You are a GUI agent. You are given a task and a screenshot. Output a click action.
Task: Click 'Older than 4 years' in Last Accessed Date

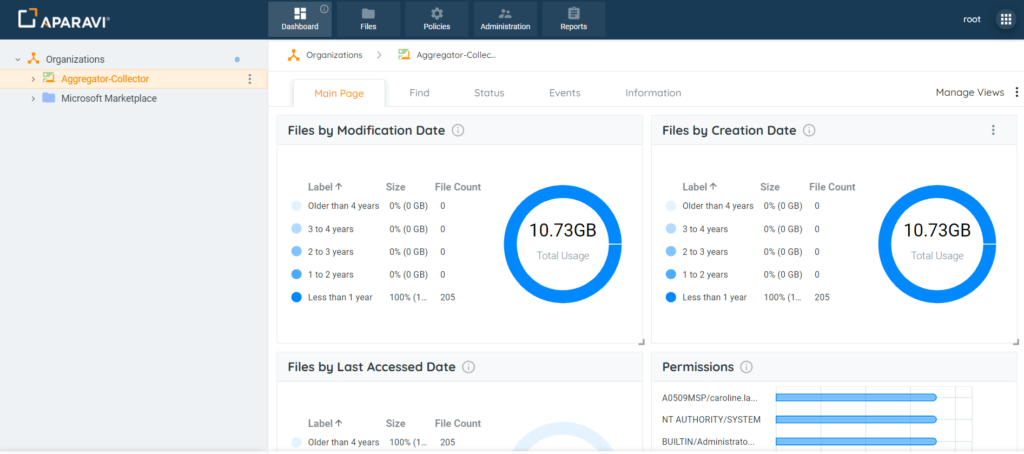click(344, 442)
